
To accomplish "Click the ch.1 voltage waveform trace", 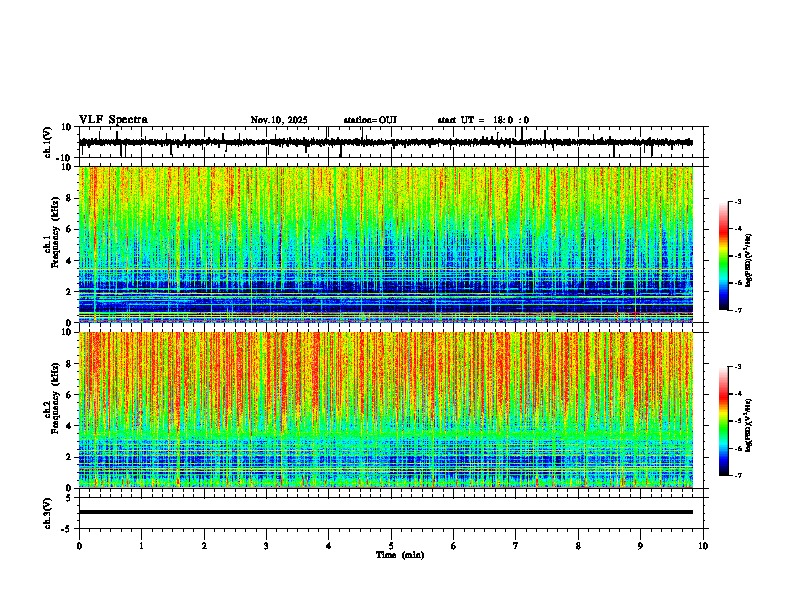I will coord(385,142).
